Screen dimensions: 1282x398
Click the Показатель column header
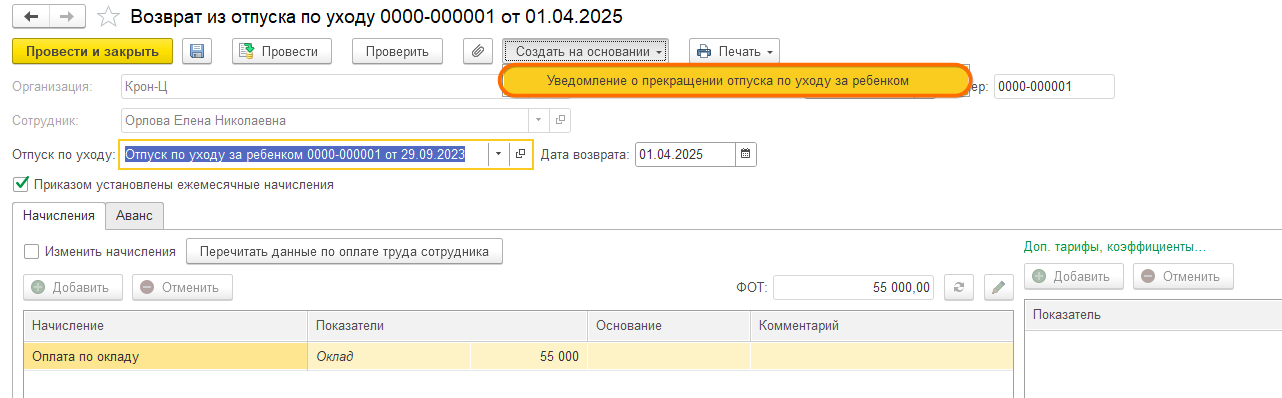(1153, 315)
